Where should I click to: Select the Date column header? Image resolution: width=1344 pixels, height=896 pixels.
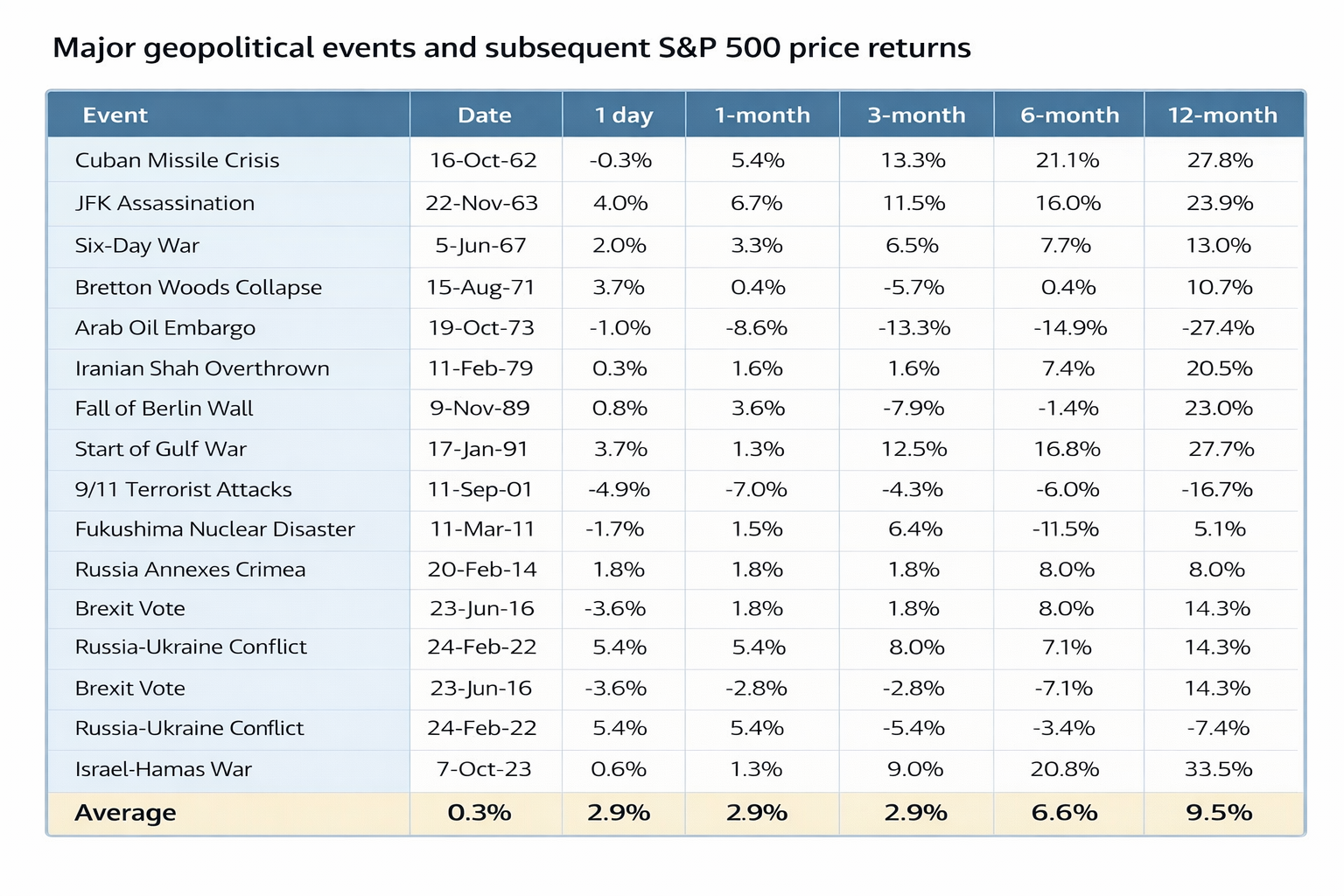(x=485, y=115)
